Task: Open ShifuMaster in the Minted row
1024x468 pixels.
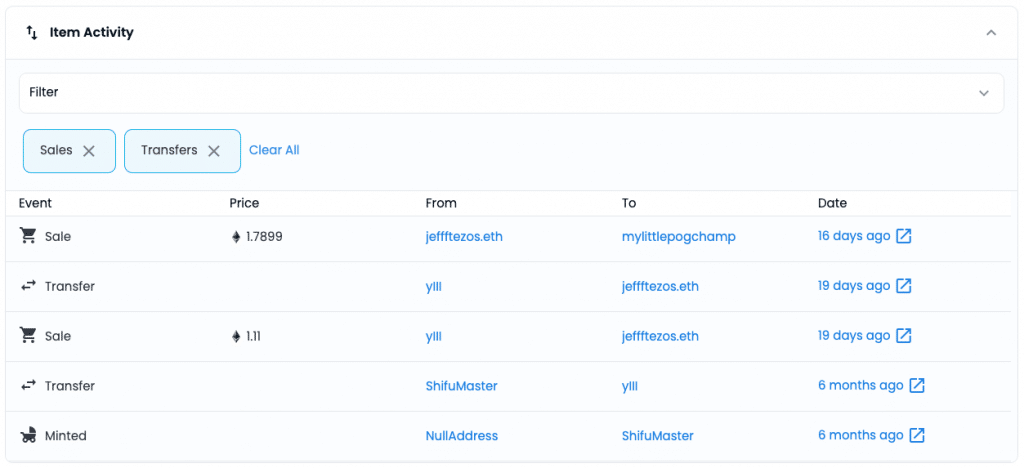Action: [x=657, y=436]
